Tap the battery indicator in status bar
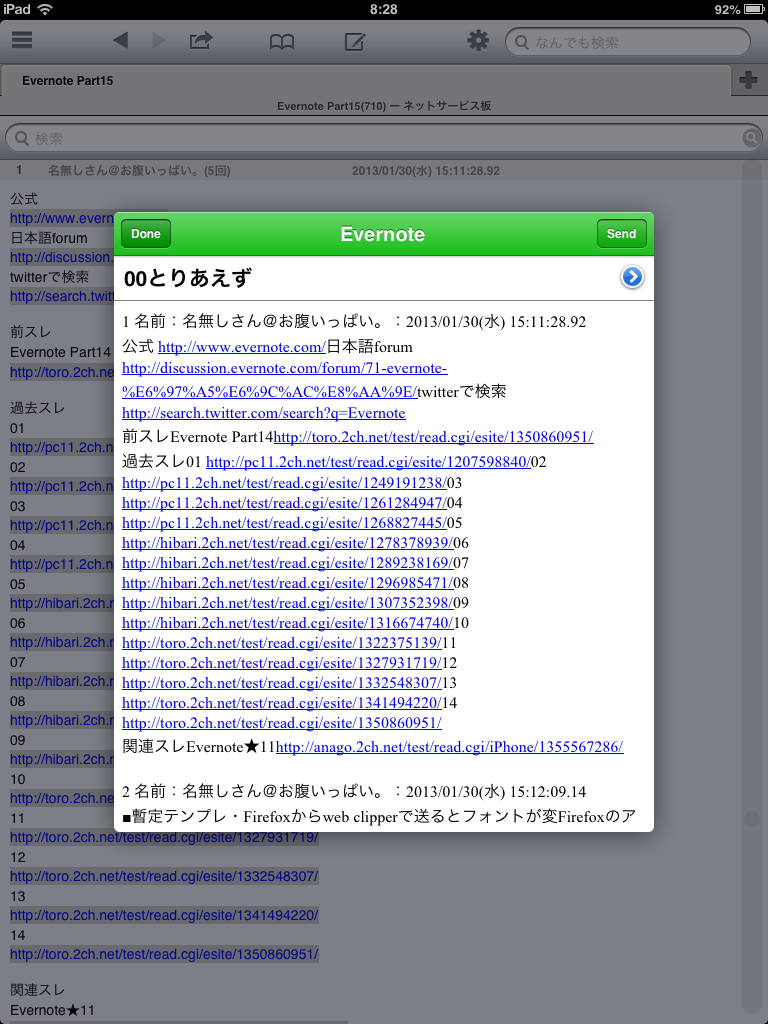This screenshot has width=768, height=1024. pyautogui.click(x=752, y=9)
